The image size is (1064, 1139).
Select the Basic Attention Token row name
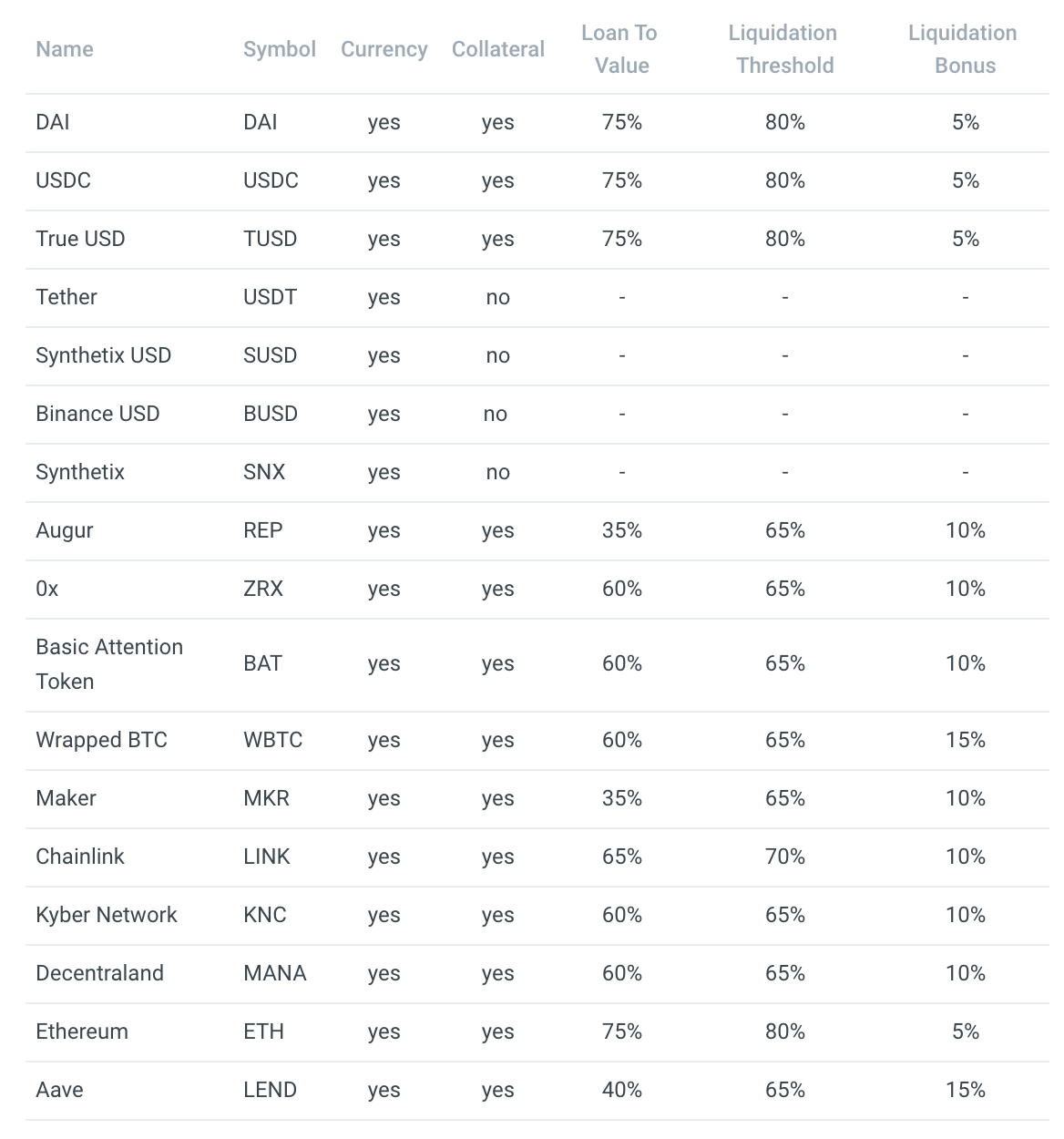tap(109, 664)
